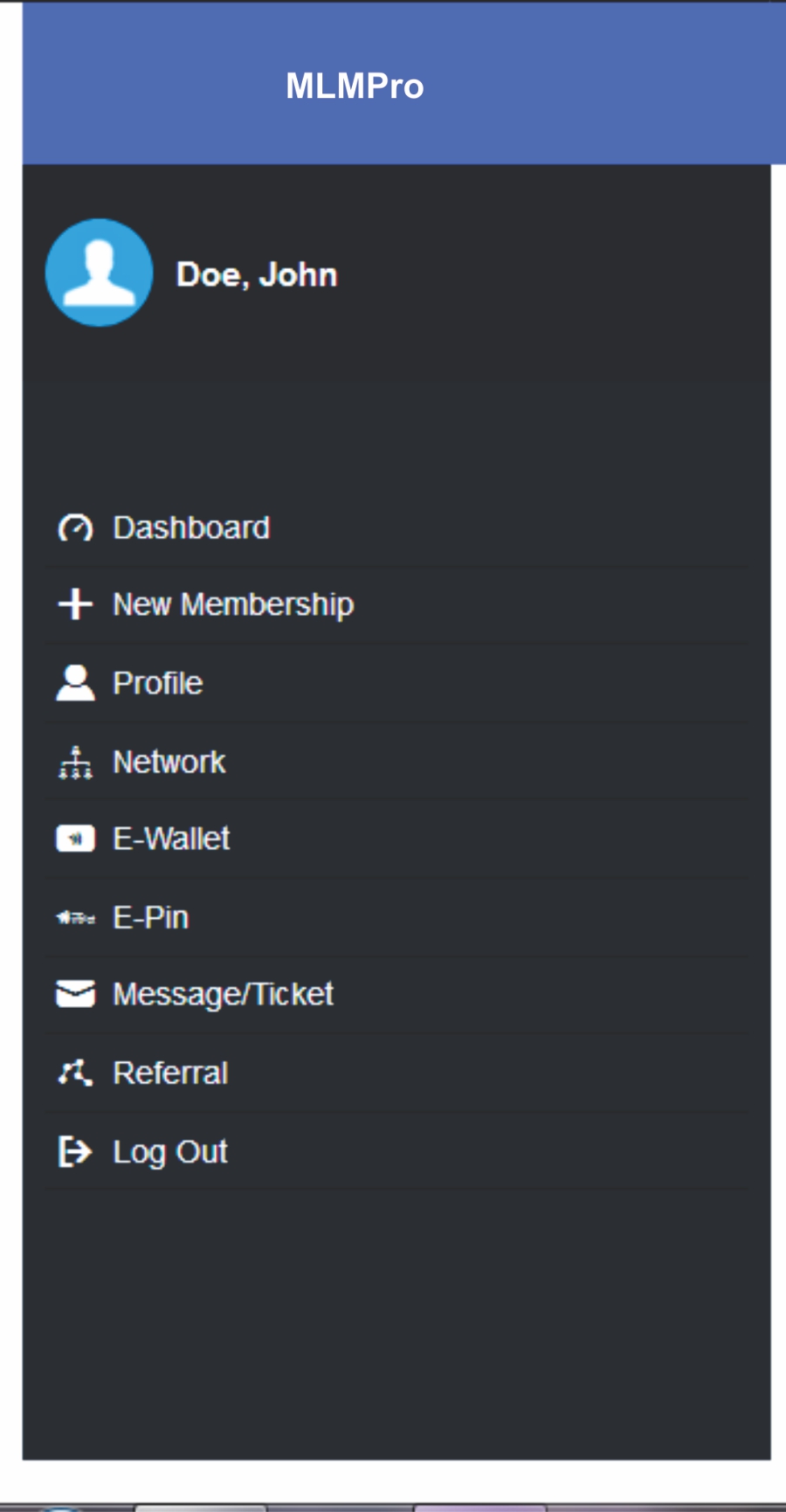Click the Referral nodes icon
The width and height of the screenshot is (786, 1512).
75,1073
